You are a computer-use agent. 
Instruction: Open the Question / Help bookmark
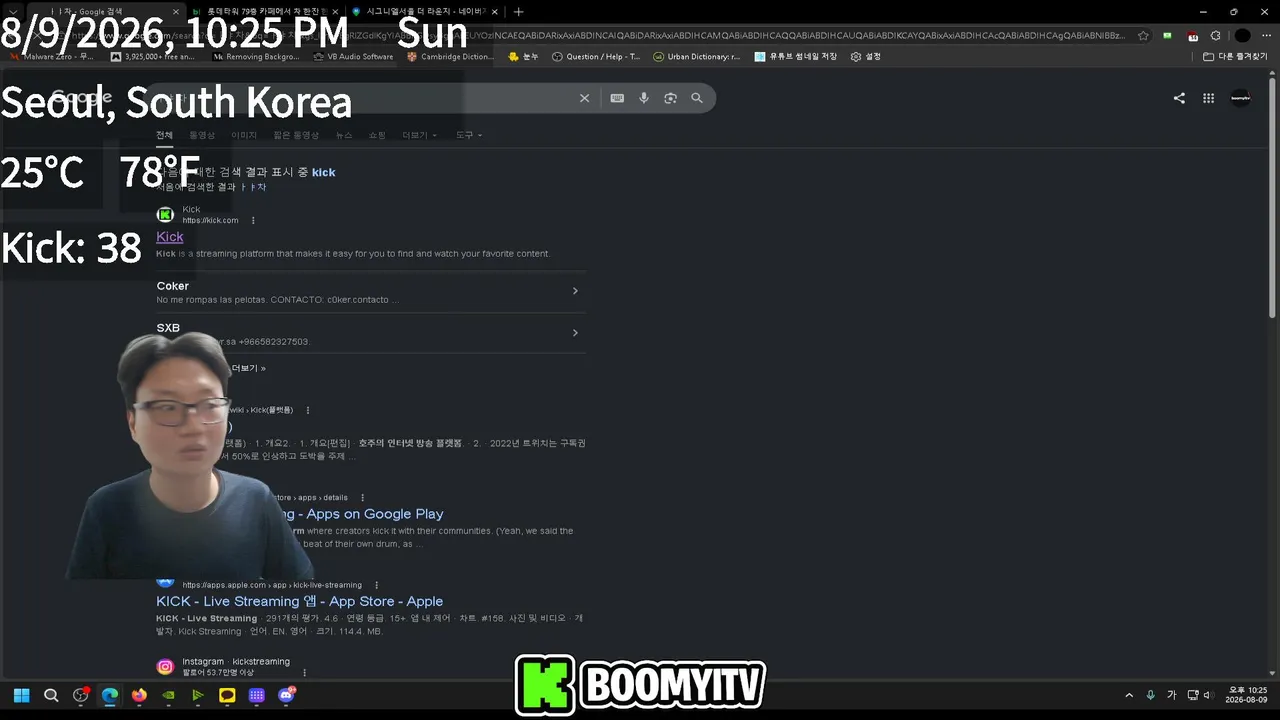pos(596,57)
